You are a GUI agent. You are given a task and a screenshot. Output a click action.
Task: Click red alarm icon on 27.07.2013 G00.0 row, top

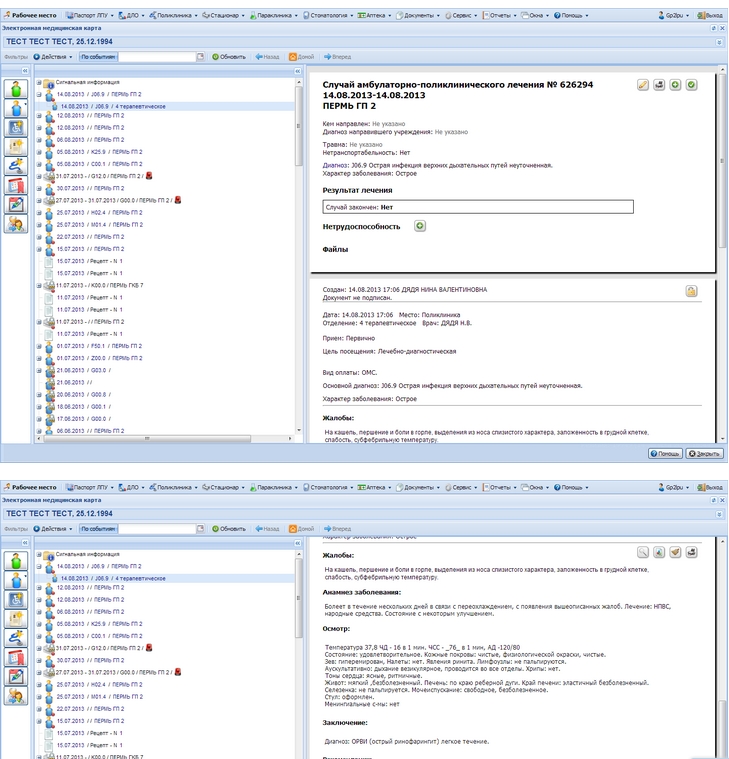178,200
